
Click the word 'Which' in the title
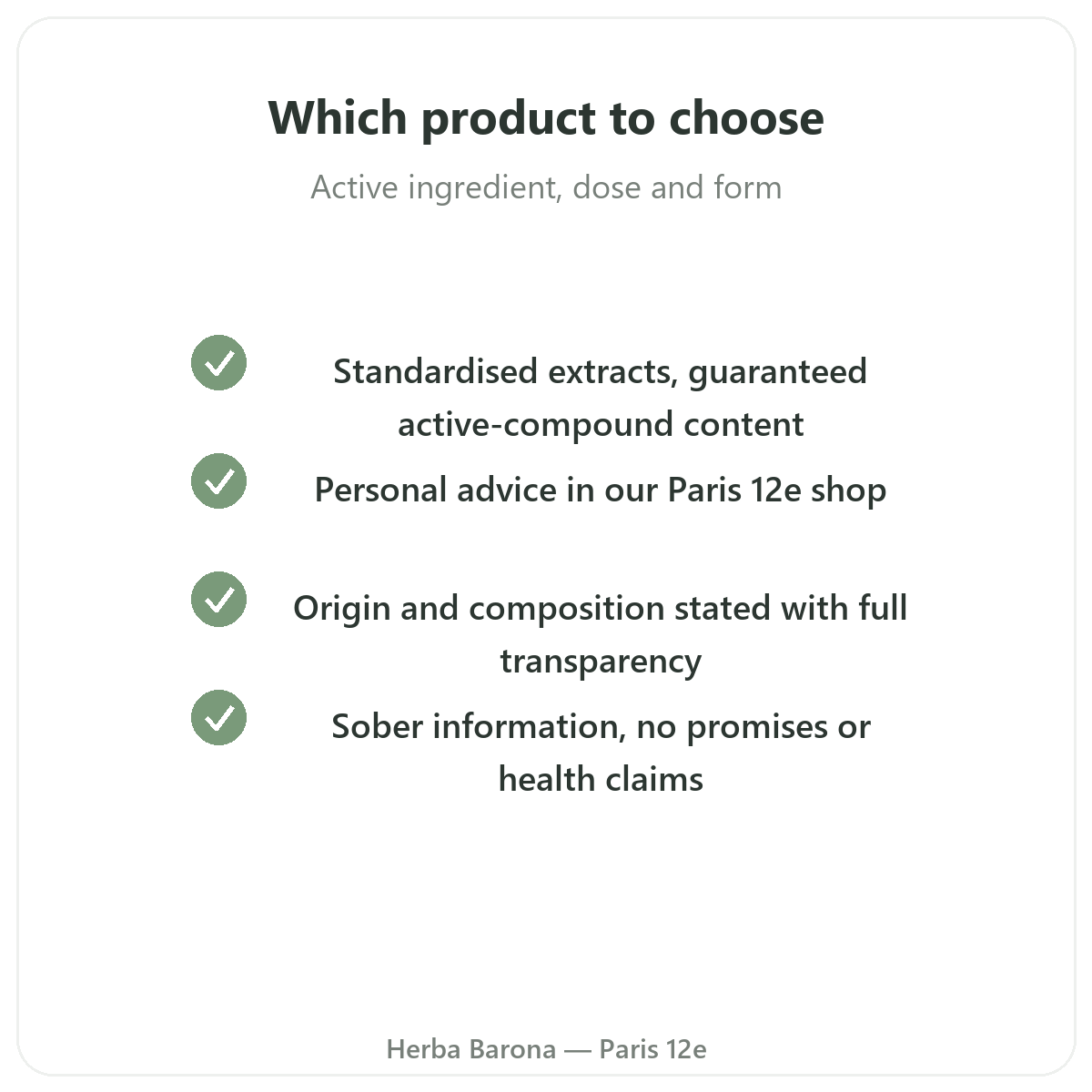(x=338, y=118)
